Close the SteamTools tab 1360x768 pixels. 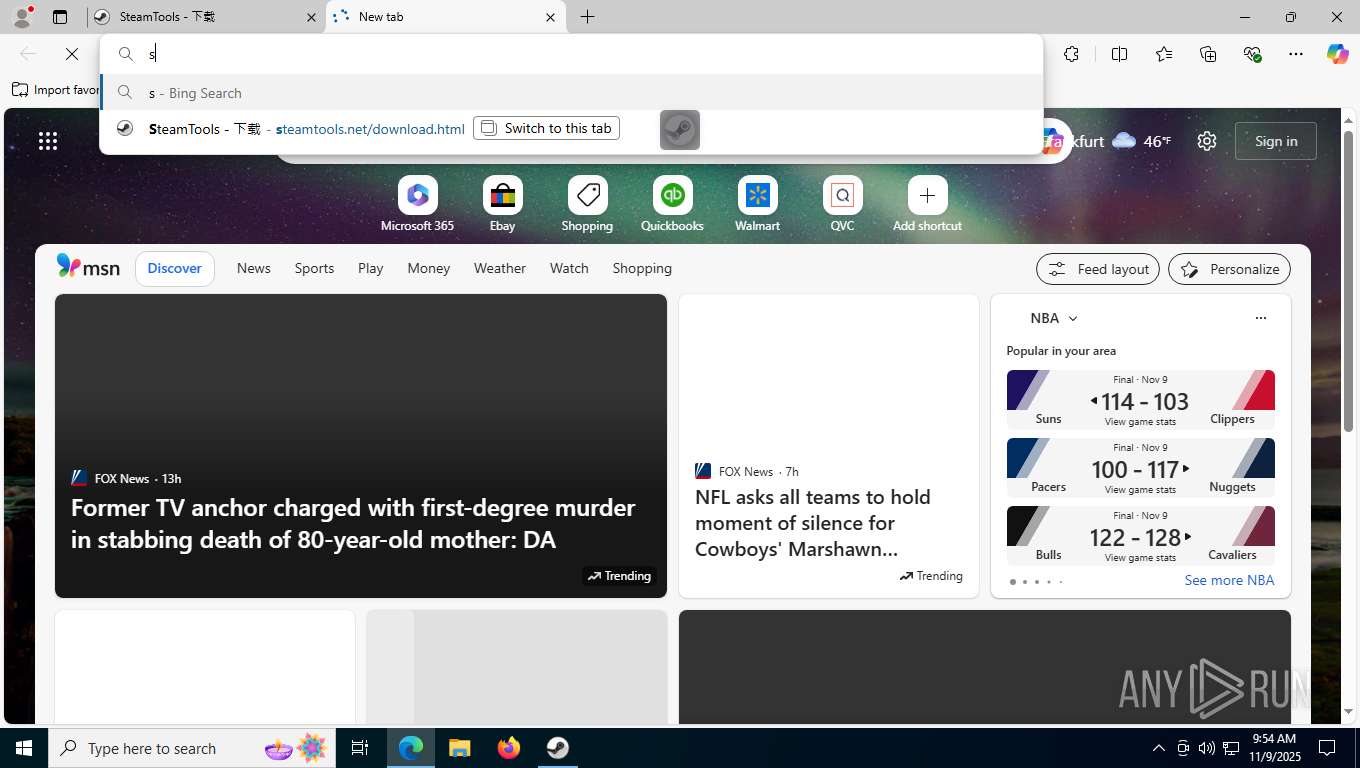[311, 17]
